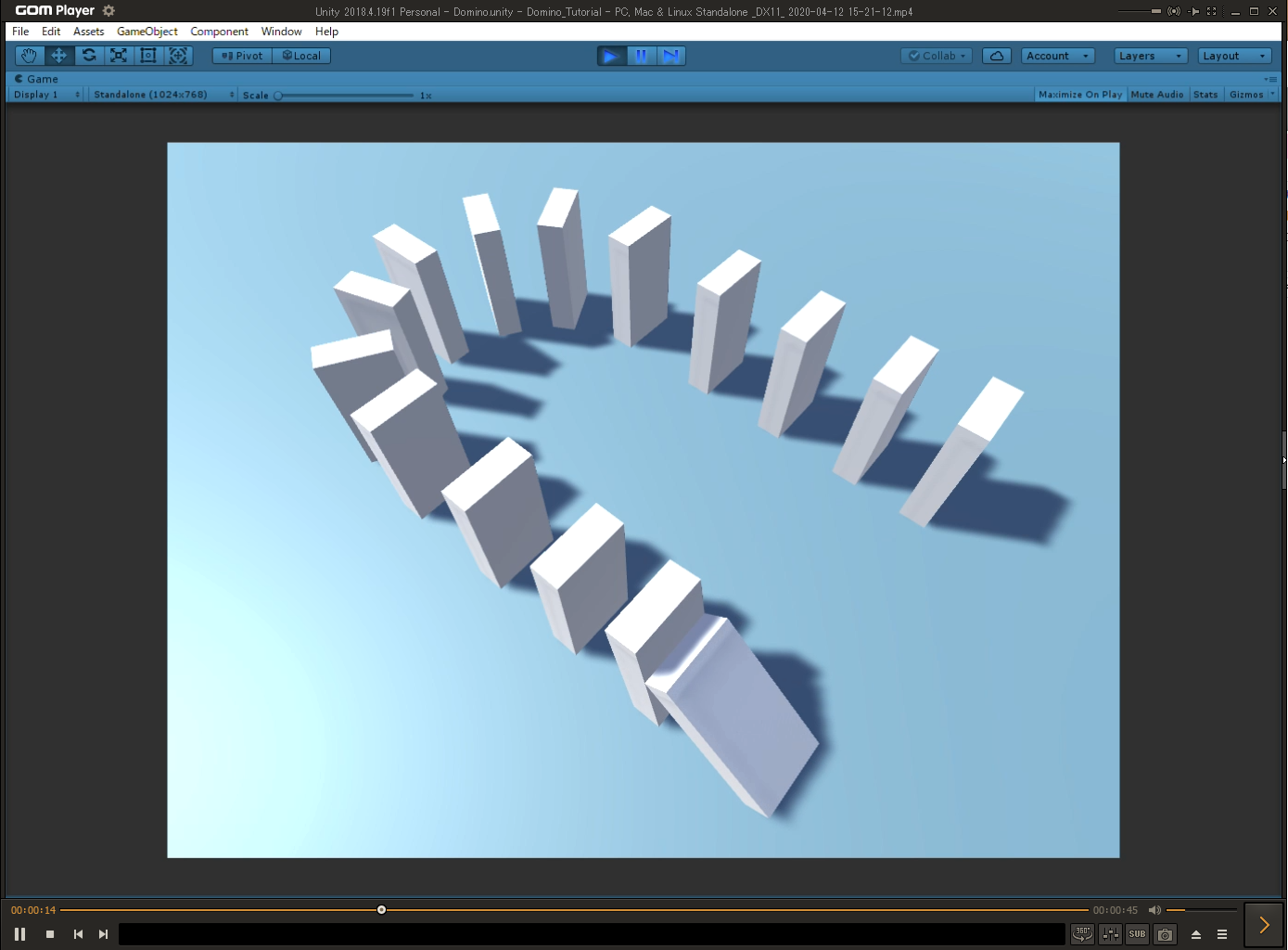Image resolution: width=1288 pixels, height=950 pixels.
Task: Expand the GOM side panel arrow
Action: (1264, 924)
